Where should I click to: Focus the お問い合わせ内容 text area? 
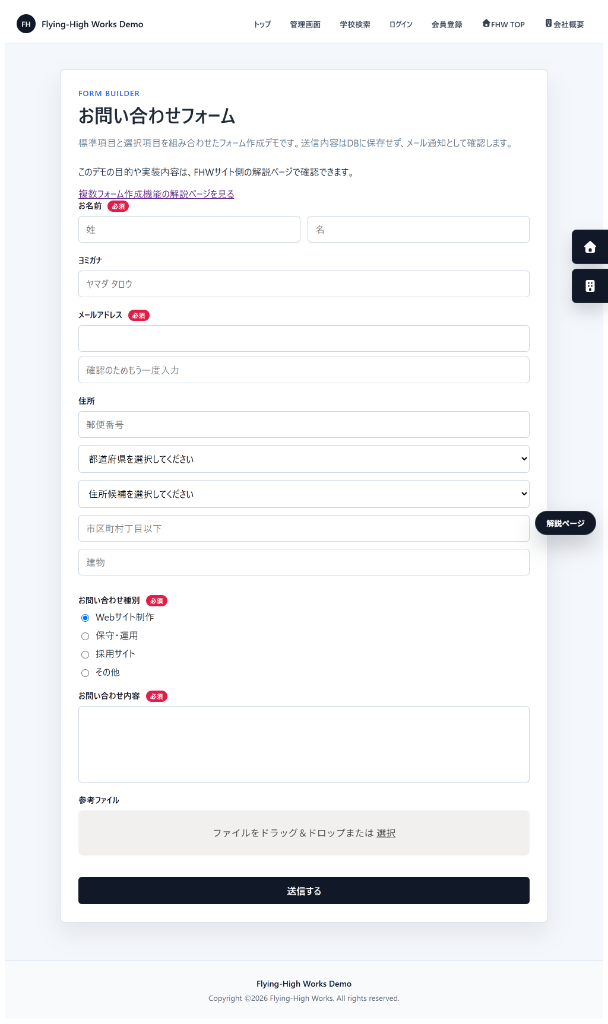[304, 744]
